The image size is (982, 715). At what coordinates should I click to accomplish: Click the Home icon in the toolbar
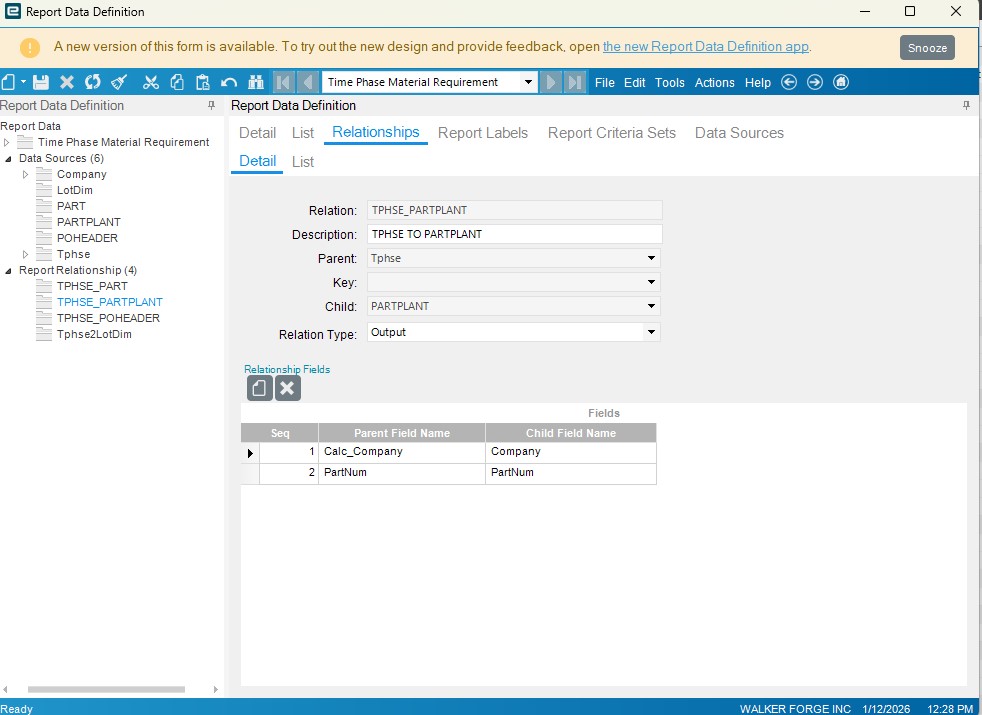coord(841,82)
